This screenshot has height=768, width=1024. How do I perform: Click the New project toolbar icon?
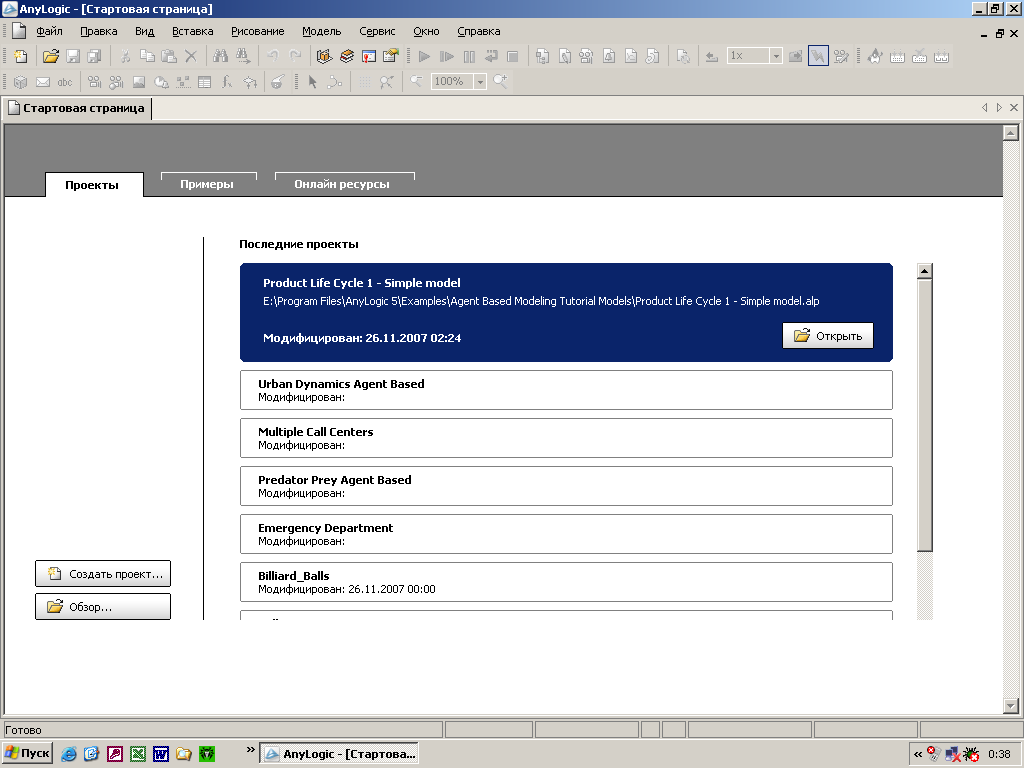[21, 56]
